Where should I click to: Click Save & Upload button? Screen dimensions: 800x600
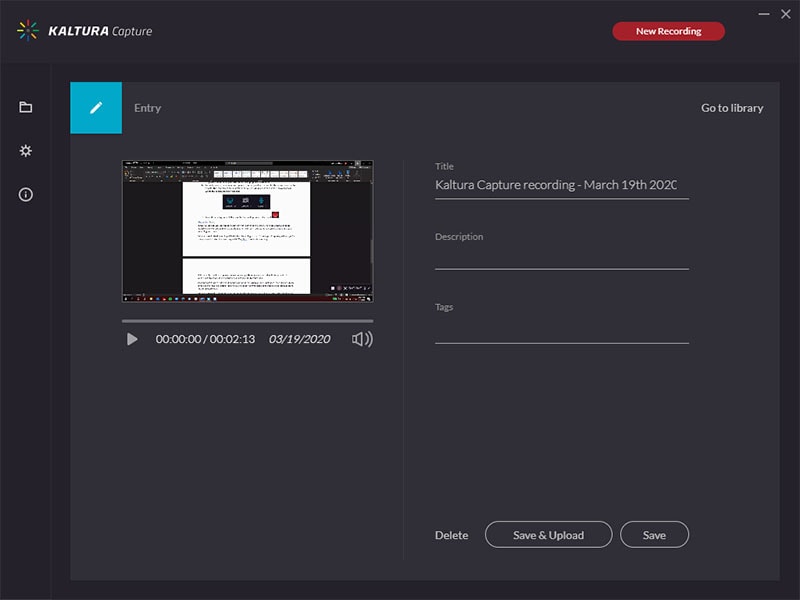click(548, 535)
